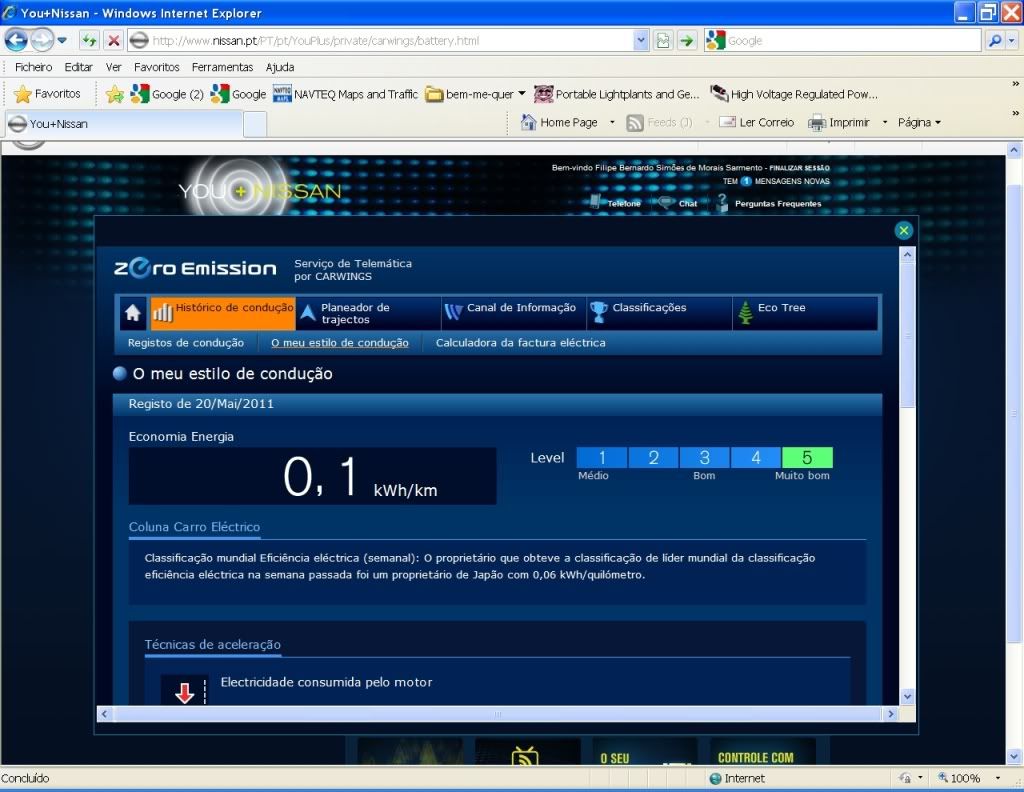Open the Ferramentas menu
Screen dimensions: 1024x792
coord(222,67)
